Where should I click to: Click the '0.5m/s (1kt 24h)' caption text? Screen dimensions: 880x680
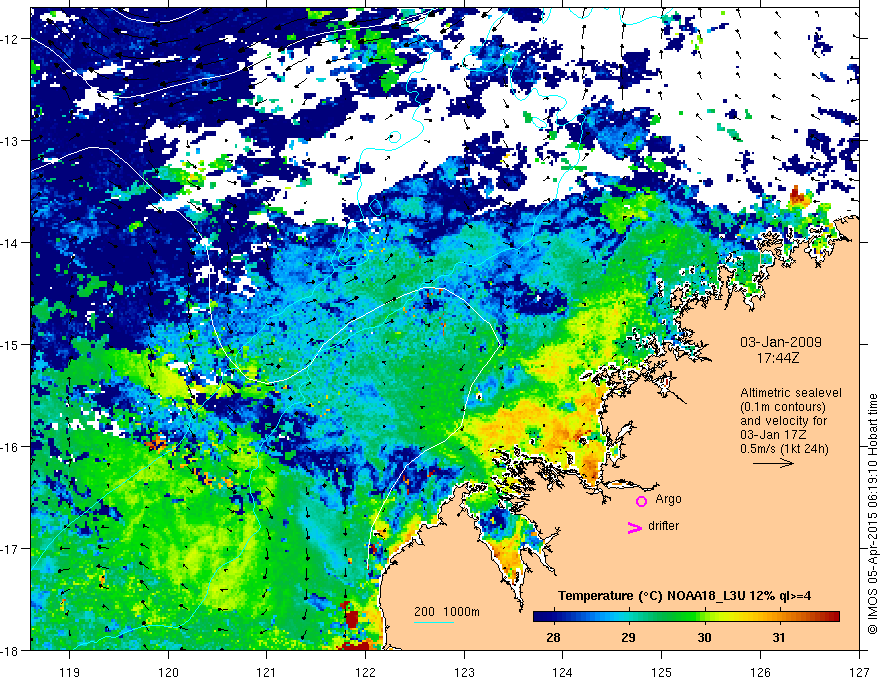pos(785,449)
